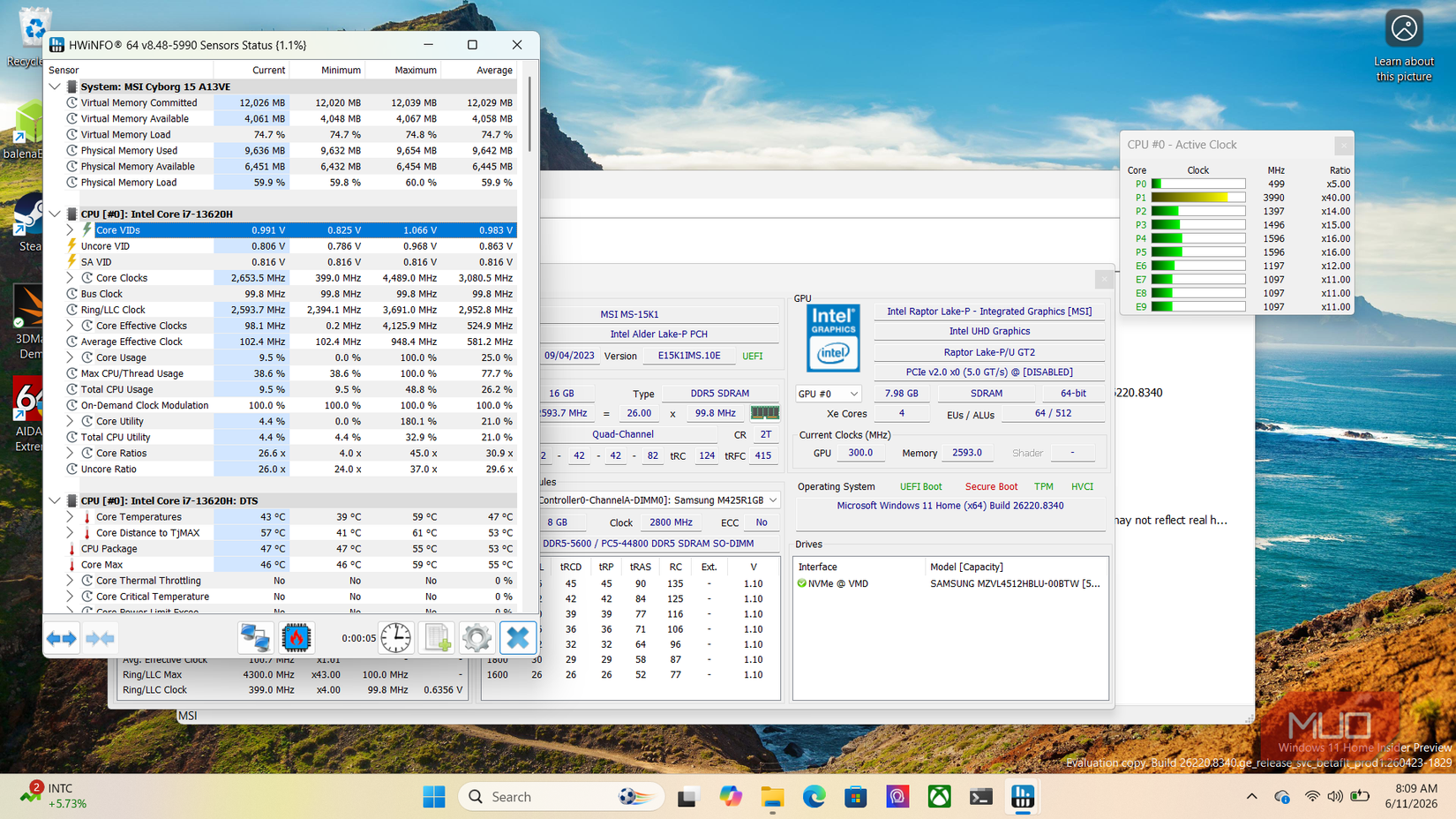
Task: Close the CPU #0 Active Clock panel
Action: coord(1343,145)
